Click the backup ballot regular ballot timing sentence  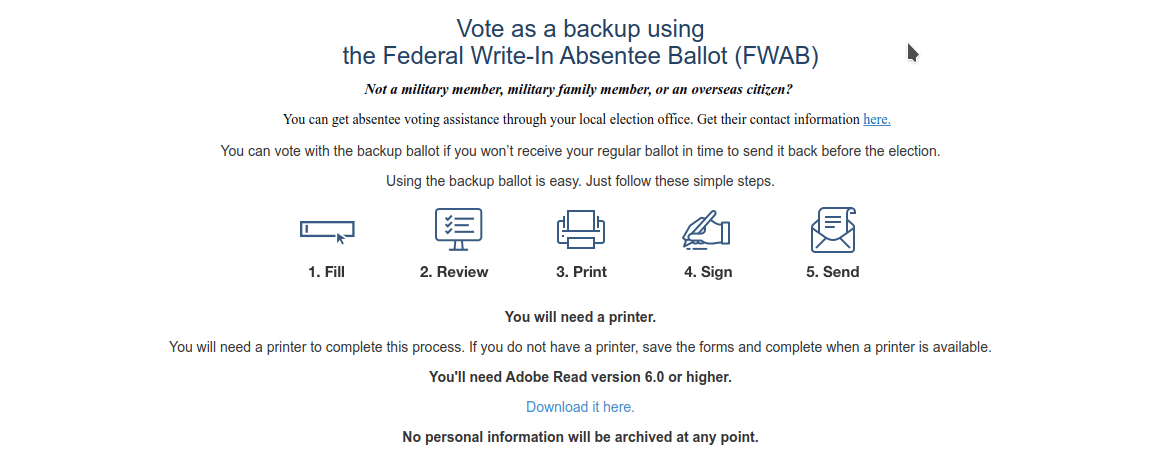coord(580,151)
